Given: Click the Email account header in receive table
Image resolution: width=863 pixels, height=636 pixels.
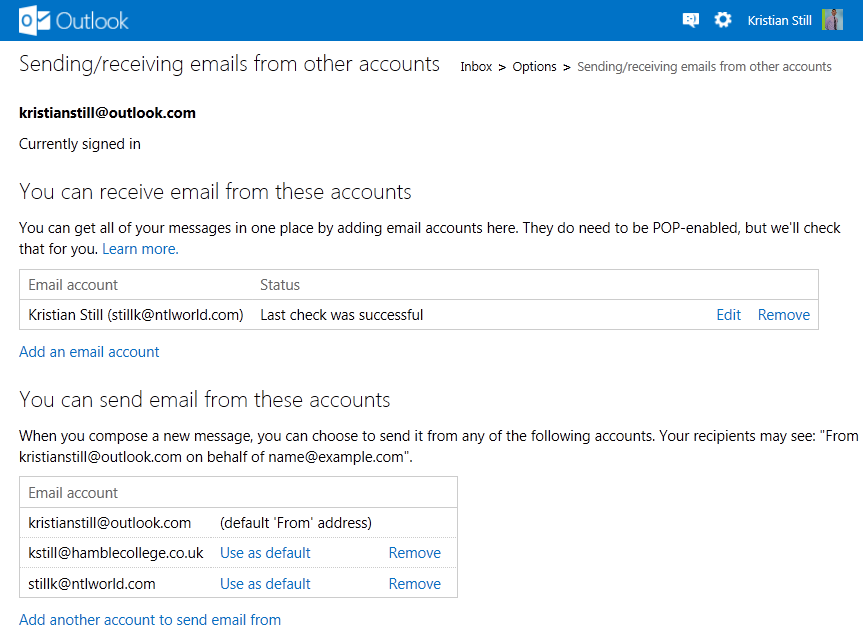Looking at the screenshot, I should tap(73, 285).
